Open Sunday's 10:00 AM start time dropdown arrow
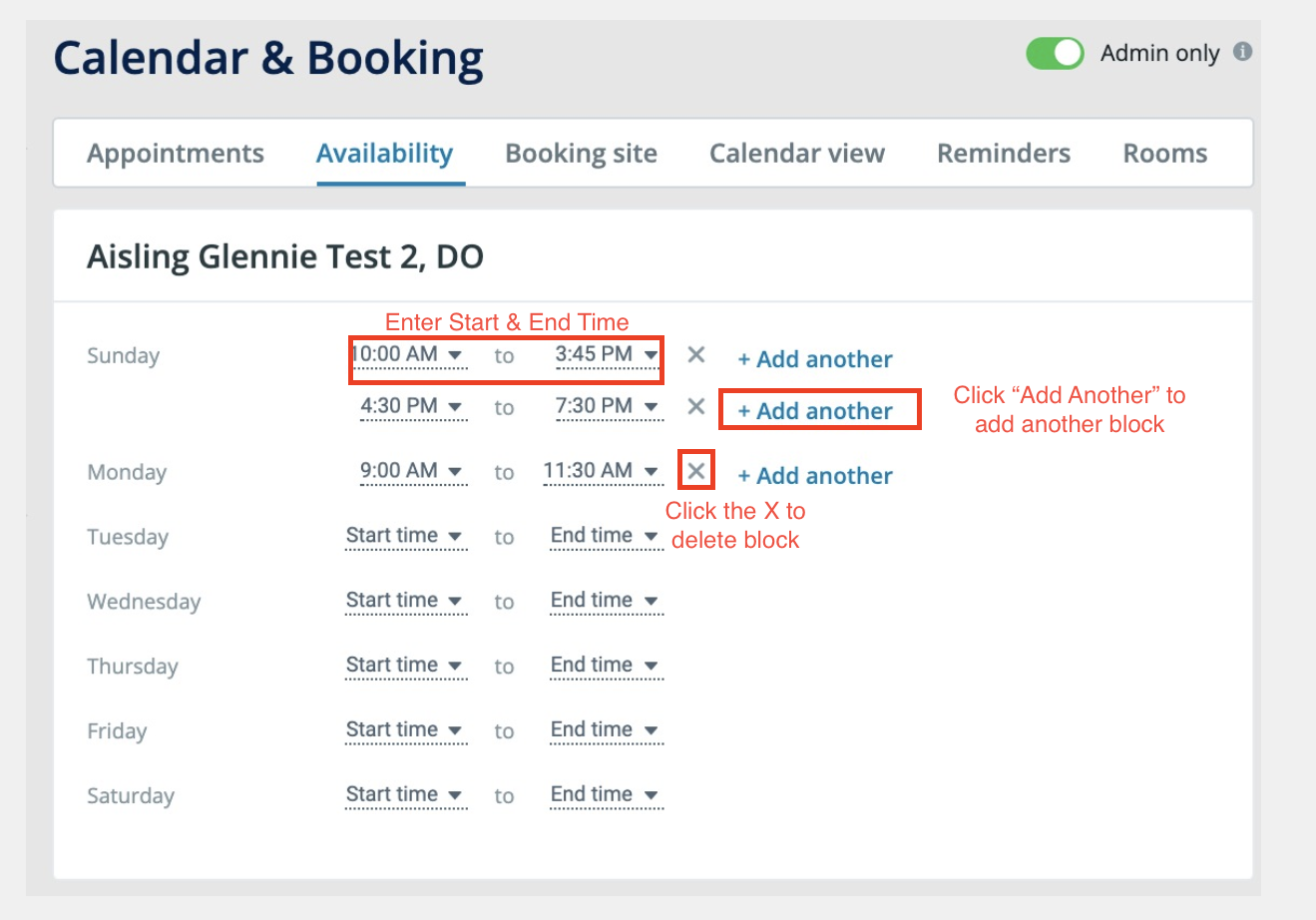Screen dimensions: 1316x920 456,354
